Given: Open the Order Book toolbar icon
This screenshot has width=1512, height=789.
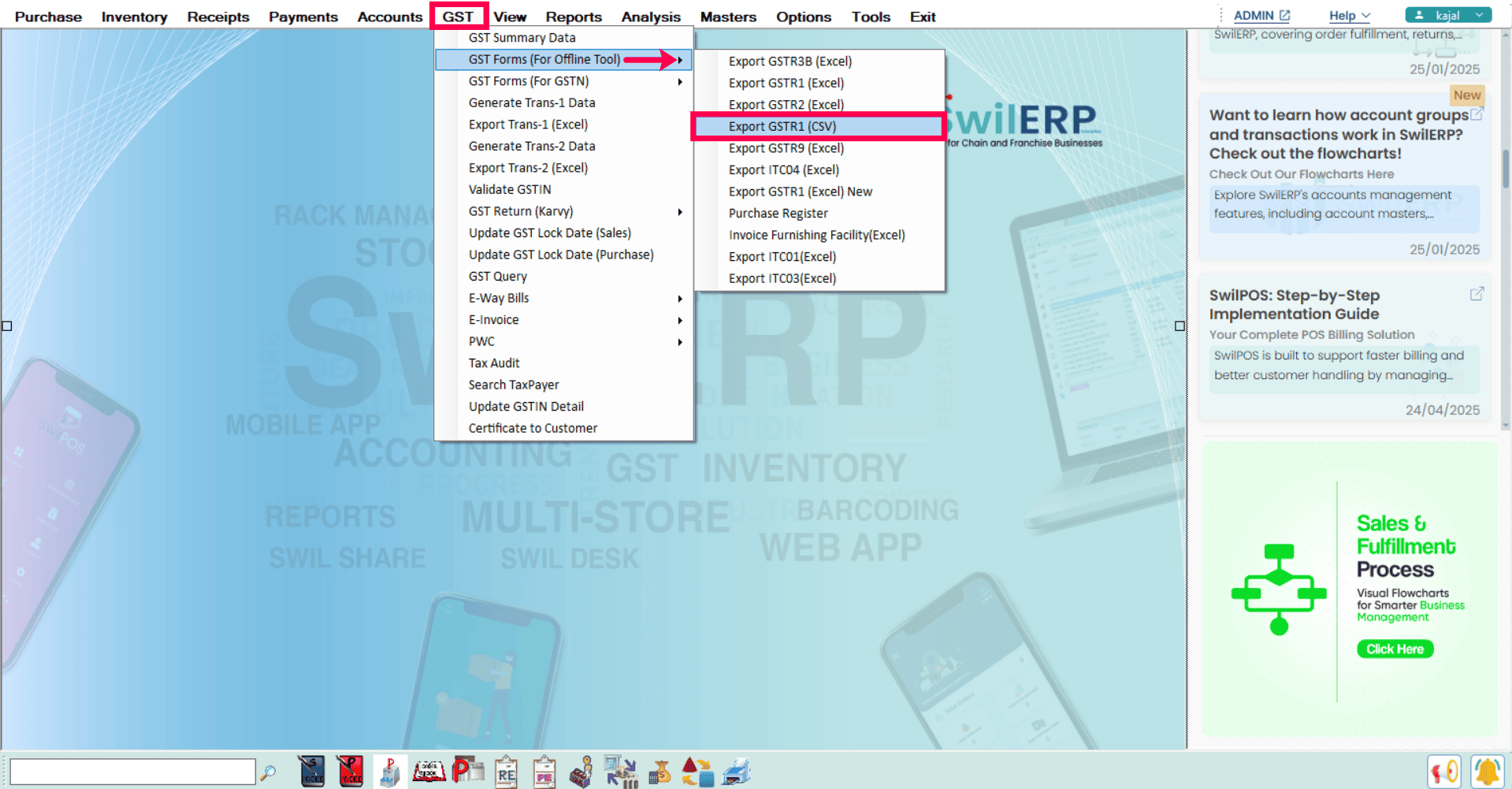Looking at the screenshot, I should click(x=429, y=771).
